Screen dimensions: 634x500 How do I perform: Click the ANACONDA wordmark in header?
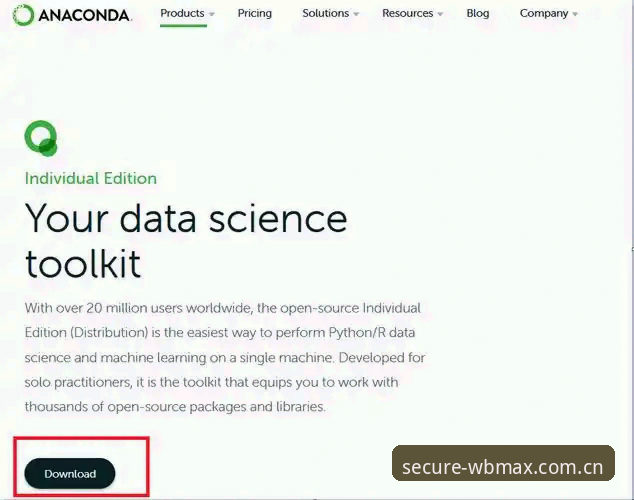(x=84, y=16)
